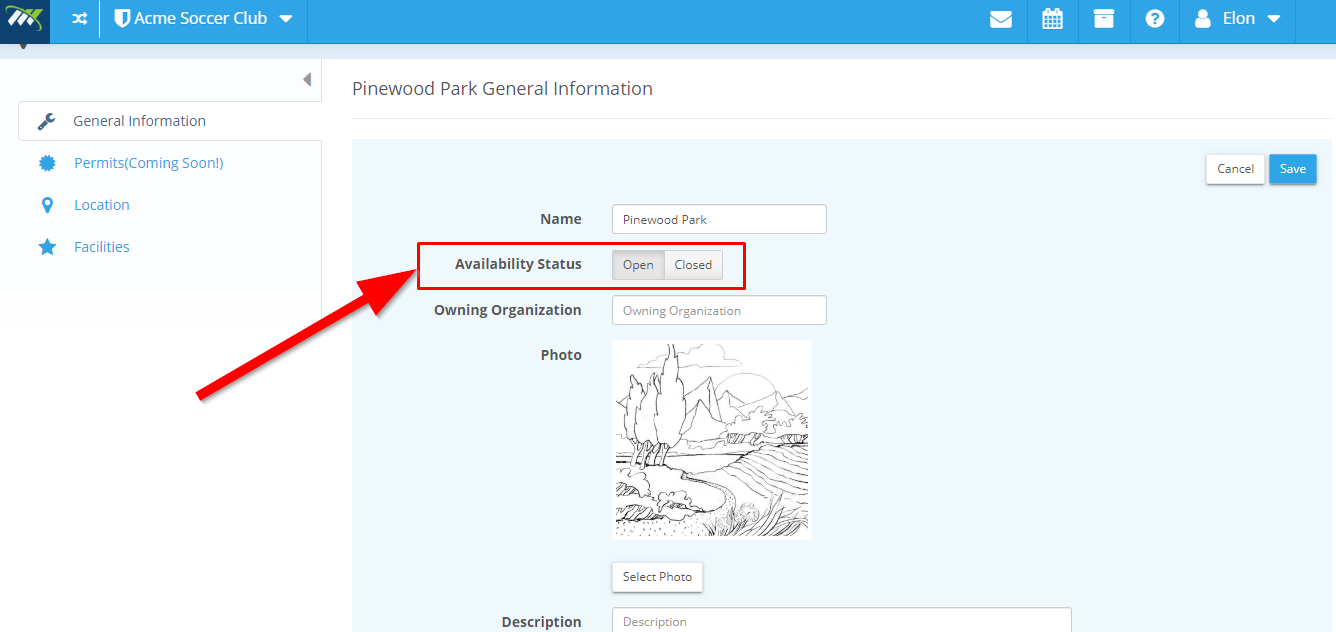
Task: Click the shield icon beside Acme Soccer Club
Action: pyautogui.click(x=122, y=19)
